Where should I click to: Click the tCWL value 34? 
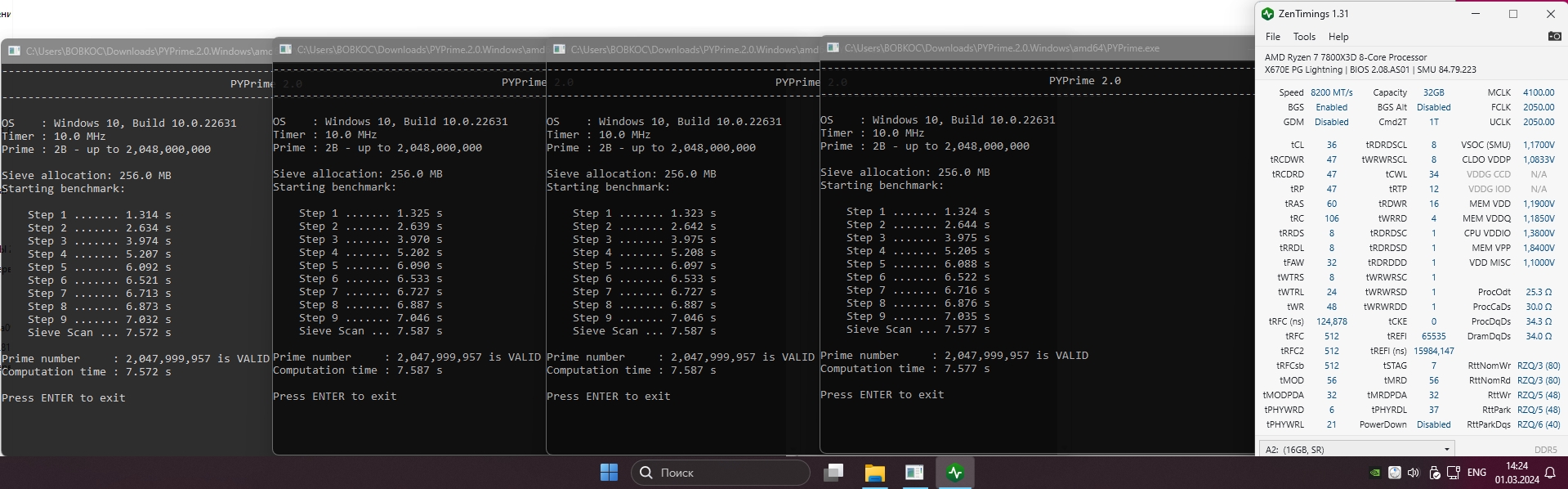coord(1433,174)
